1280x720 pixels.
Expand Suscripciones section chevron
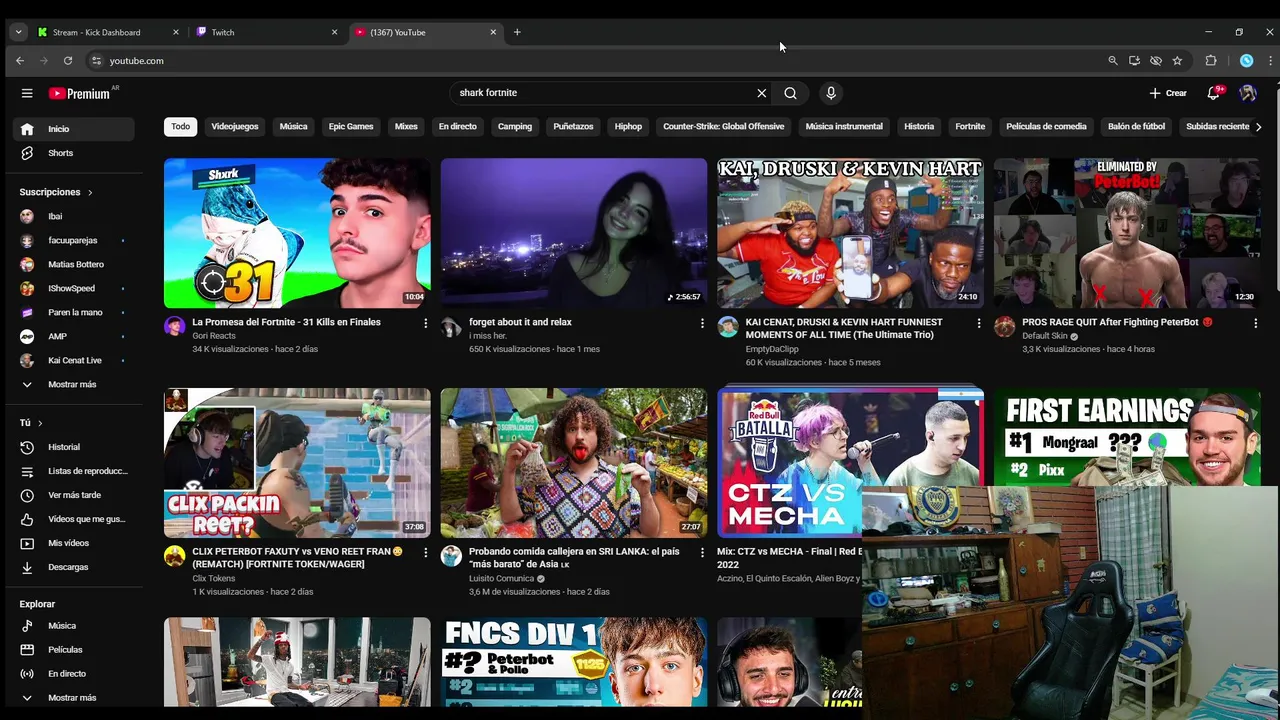(x=89, y=192)
